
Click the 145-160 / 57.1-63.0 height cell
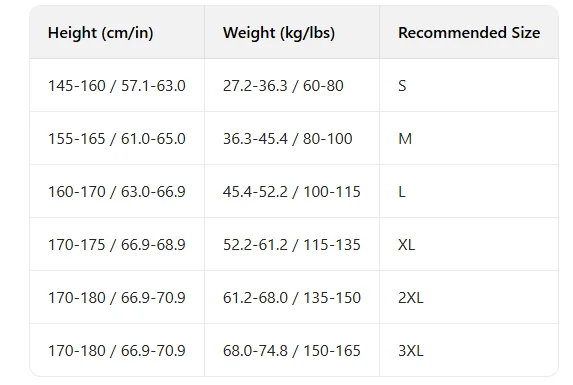[117, 85]
